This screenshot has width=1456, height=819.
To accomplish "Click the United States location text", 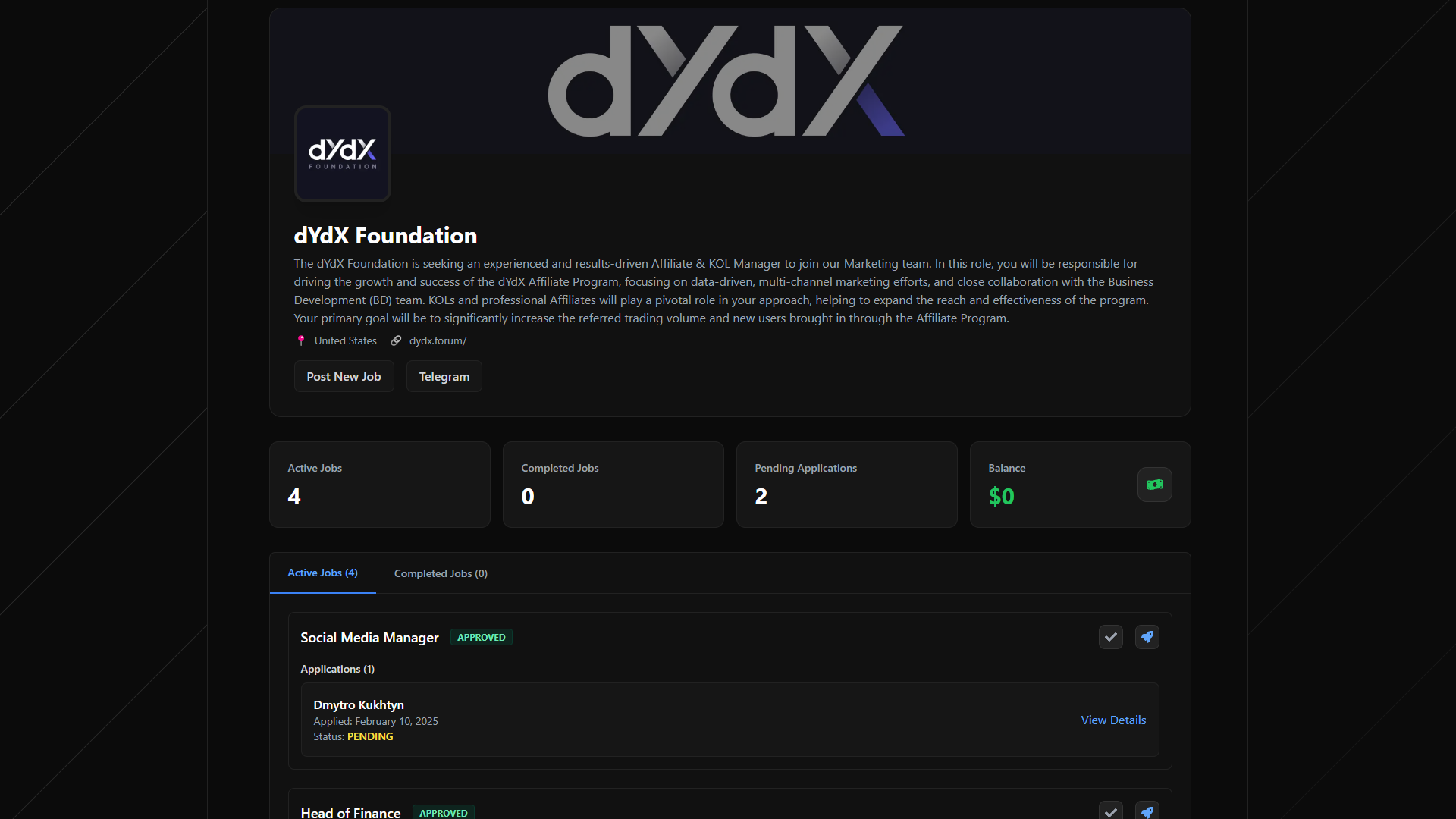I will pyautogui.click(x=346, y=340).
